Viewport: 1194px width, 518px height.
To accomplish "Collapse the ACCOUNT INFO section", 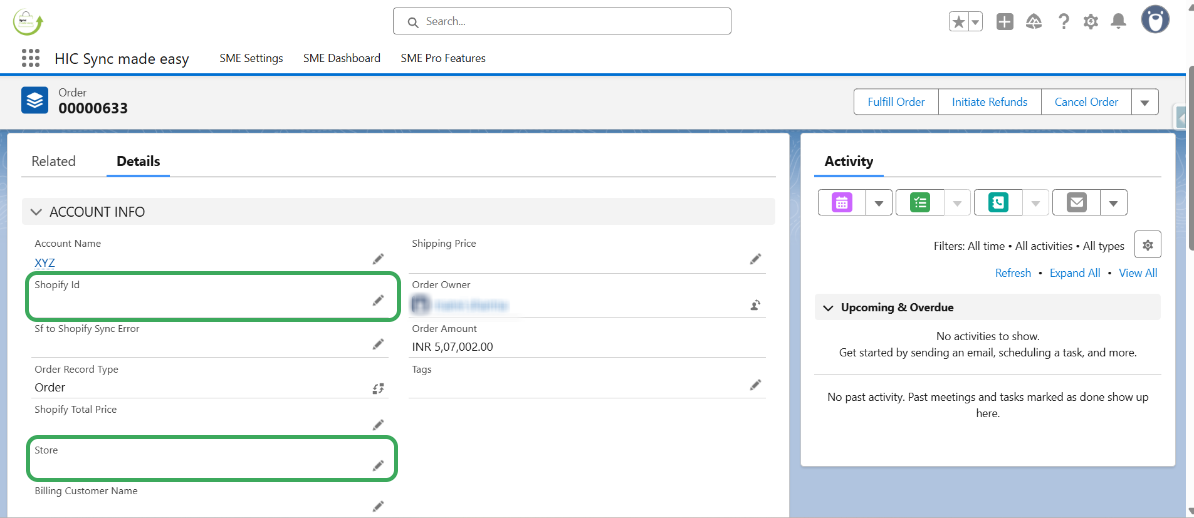I will tap(37, 212).
